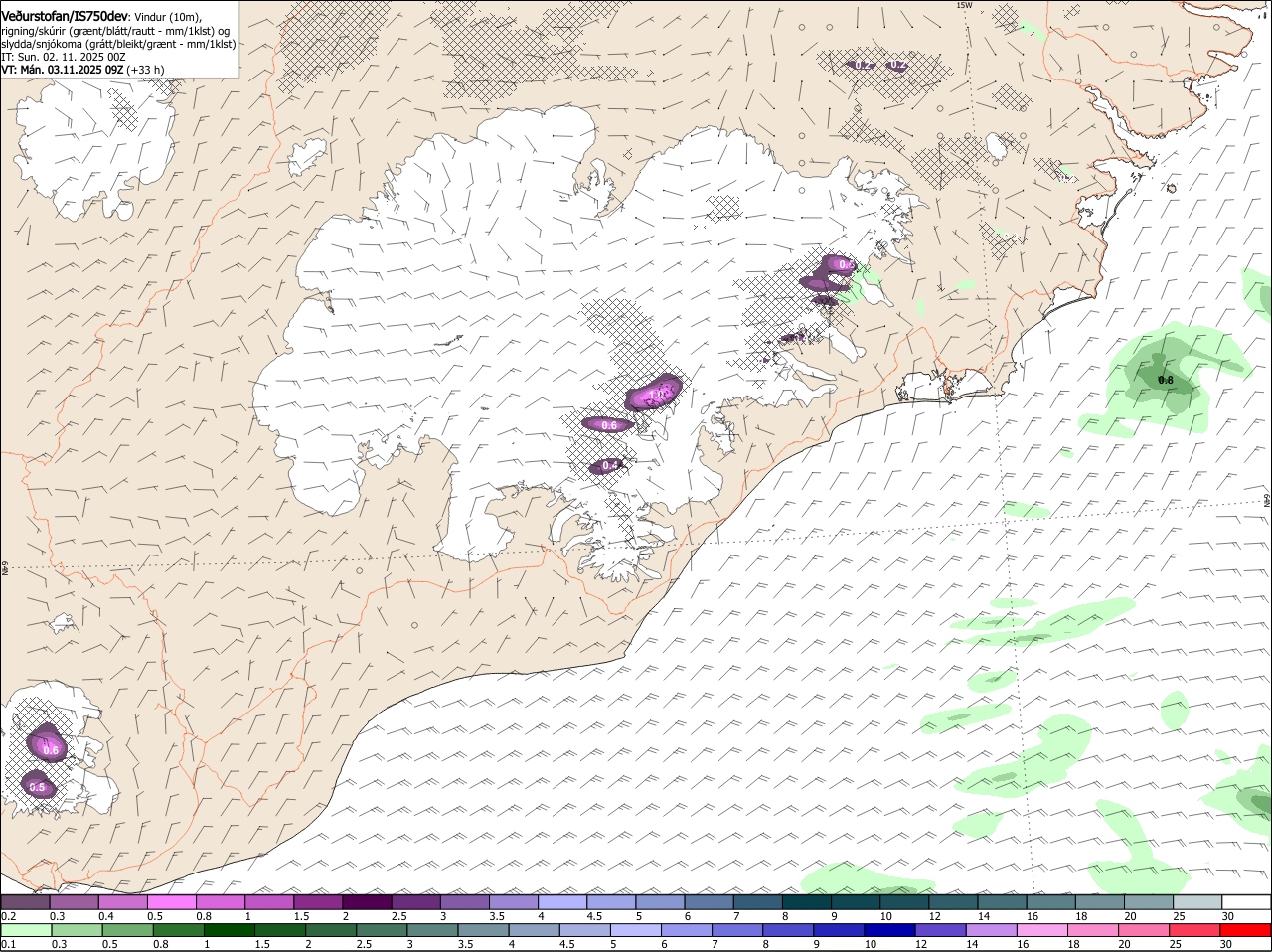1272x952 pixels.
Task: Click the 15W longitude label
Action: point(963,5)
